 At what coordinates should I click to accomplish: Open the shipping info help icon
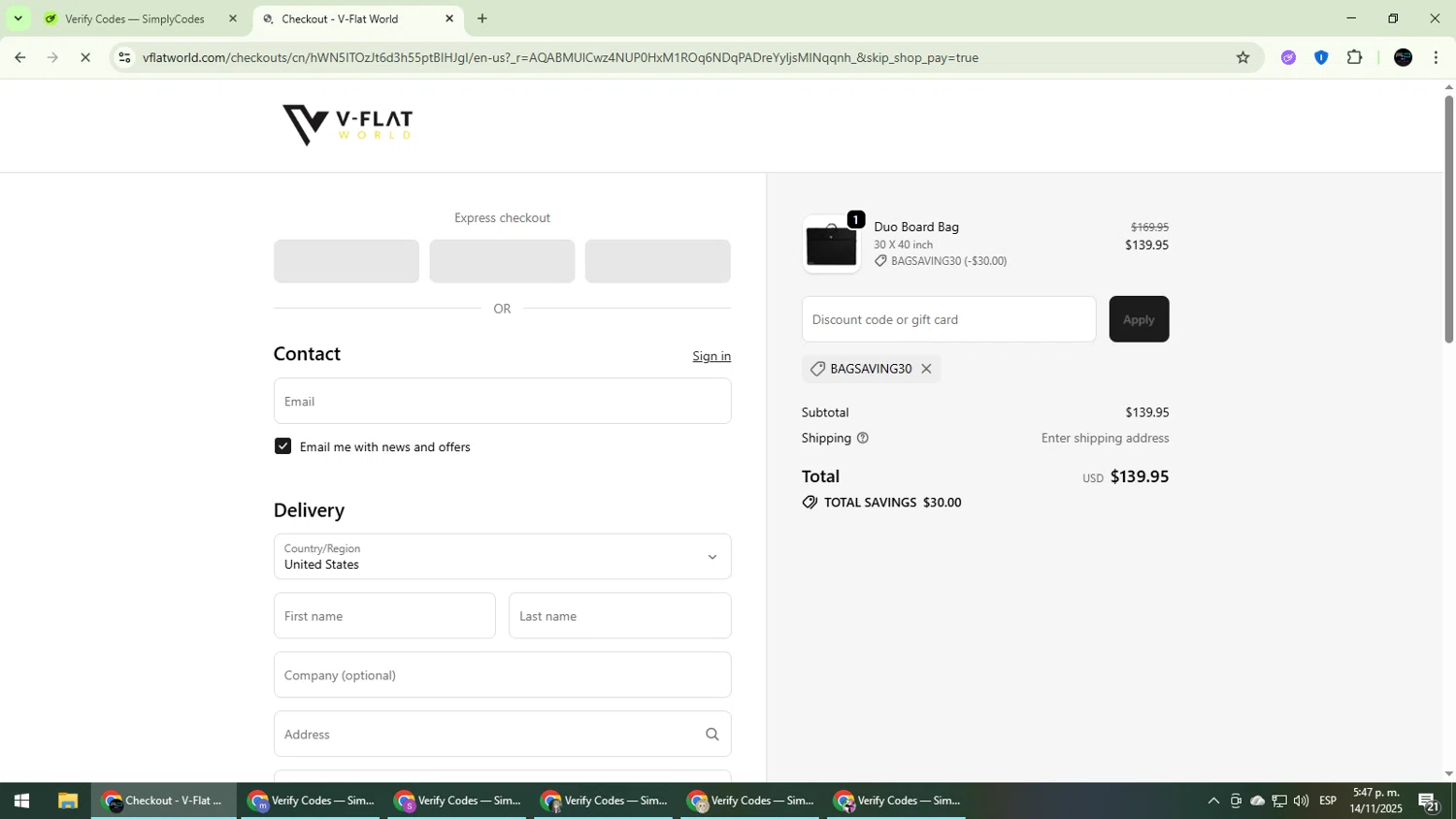[862, 438]
